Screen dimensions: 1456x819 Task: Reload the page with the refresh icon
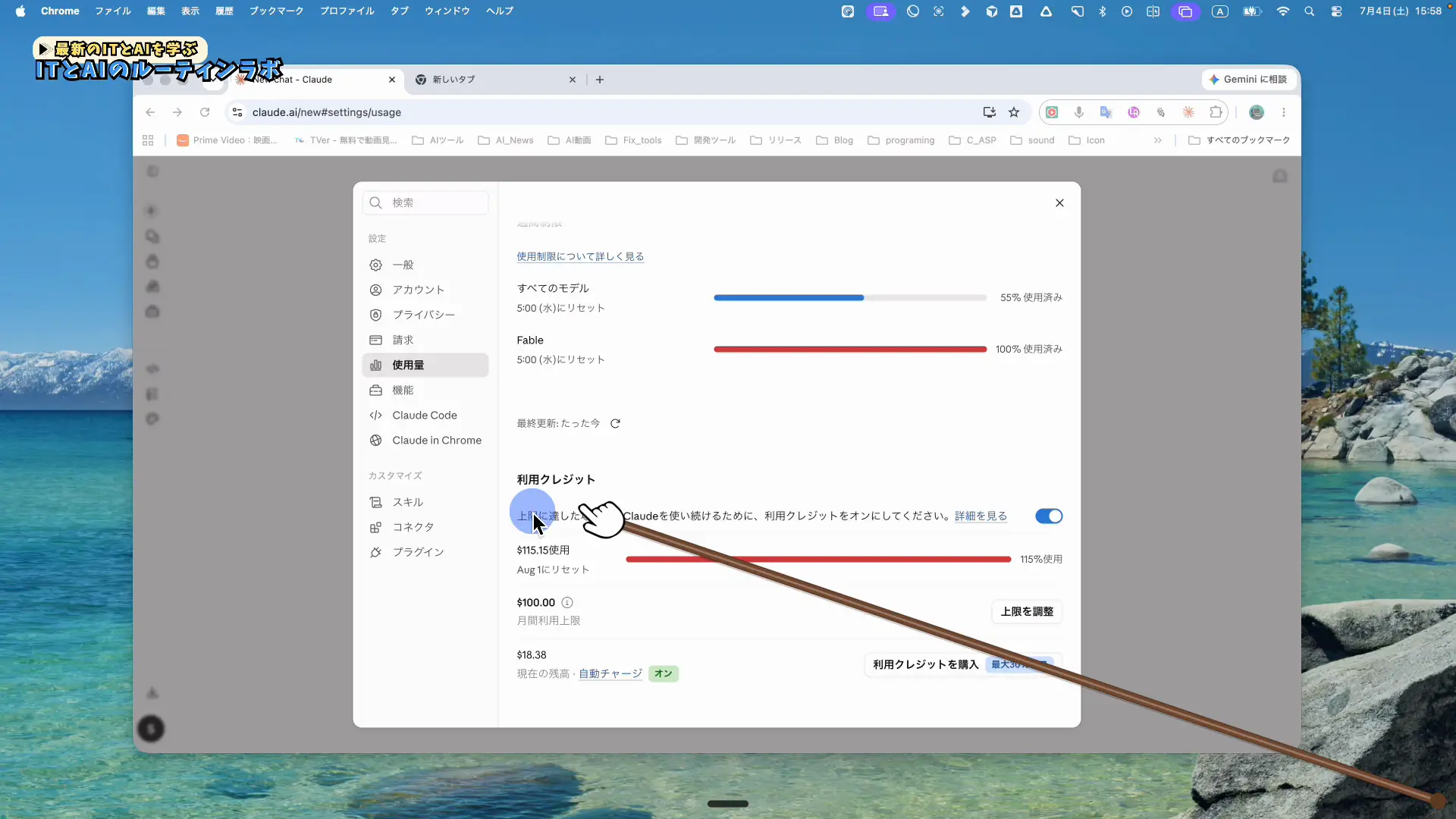[205, 112]
